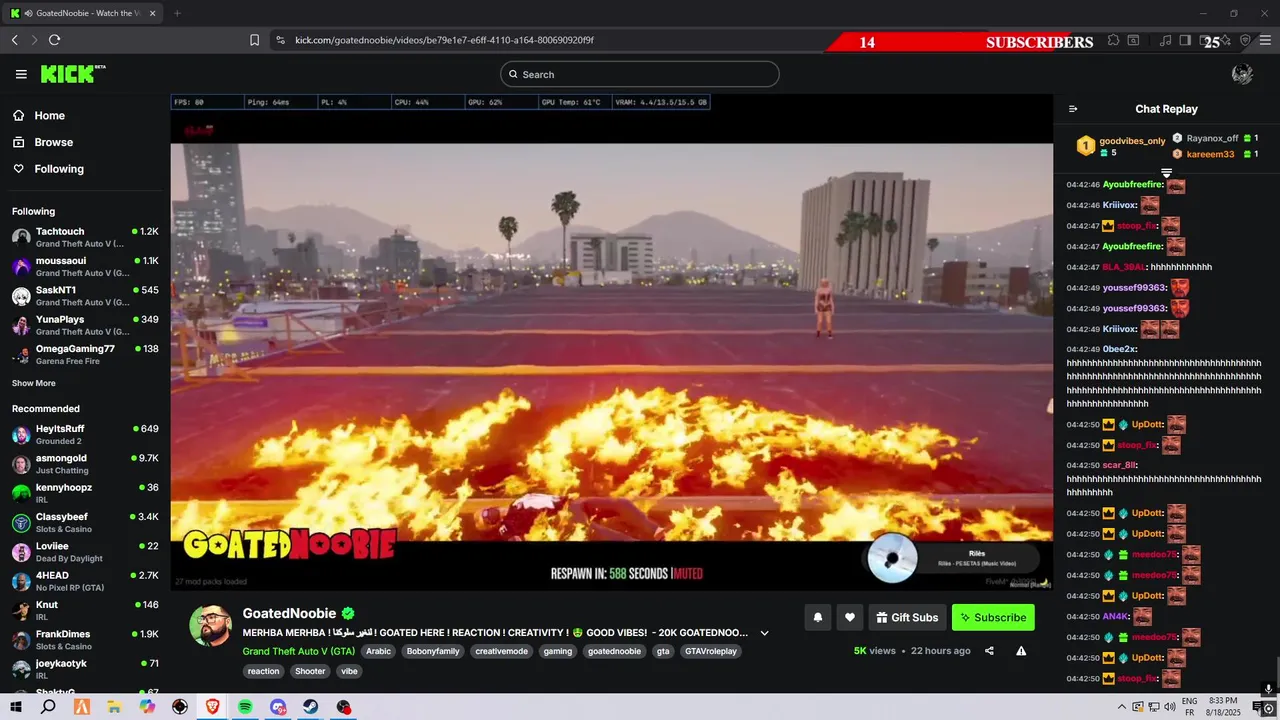The width and height of the screenshot is (1280, 720).
Task: Click username Obee2x in chat
Action: (1119, 349)
